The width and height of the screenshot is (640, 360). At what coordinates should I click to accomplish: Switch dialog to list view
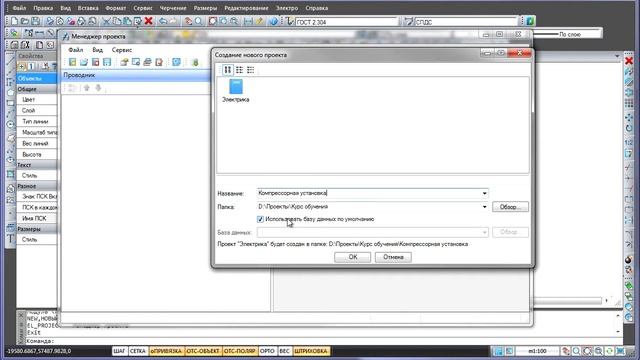point(251,70)
